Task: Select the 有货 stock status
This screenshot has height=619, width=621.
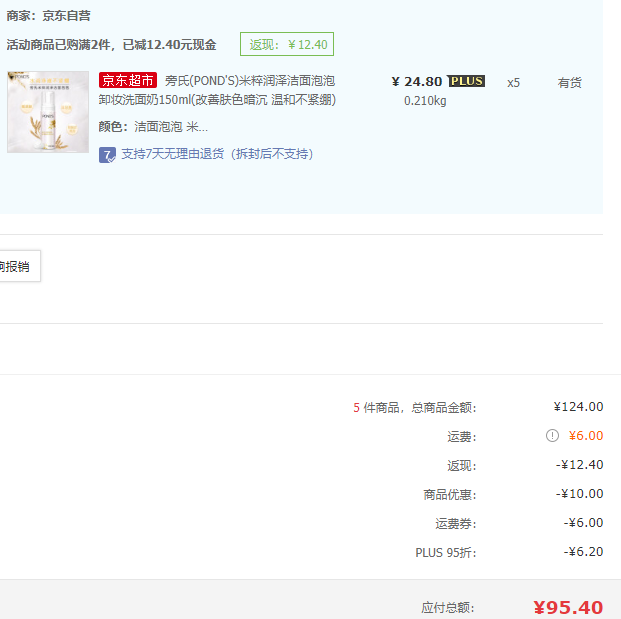Action: click(570, 83)
